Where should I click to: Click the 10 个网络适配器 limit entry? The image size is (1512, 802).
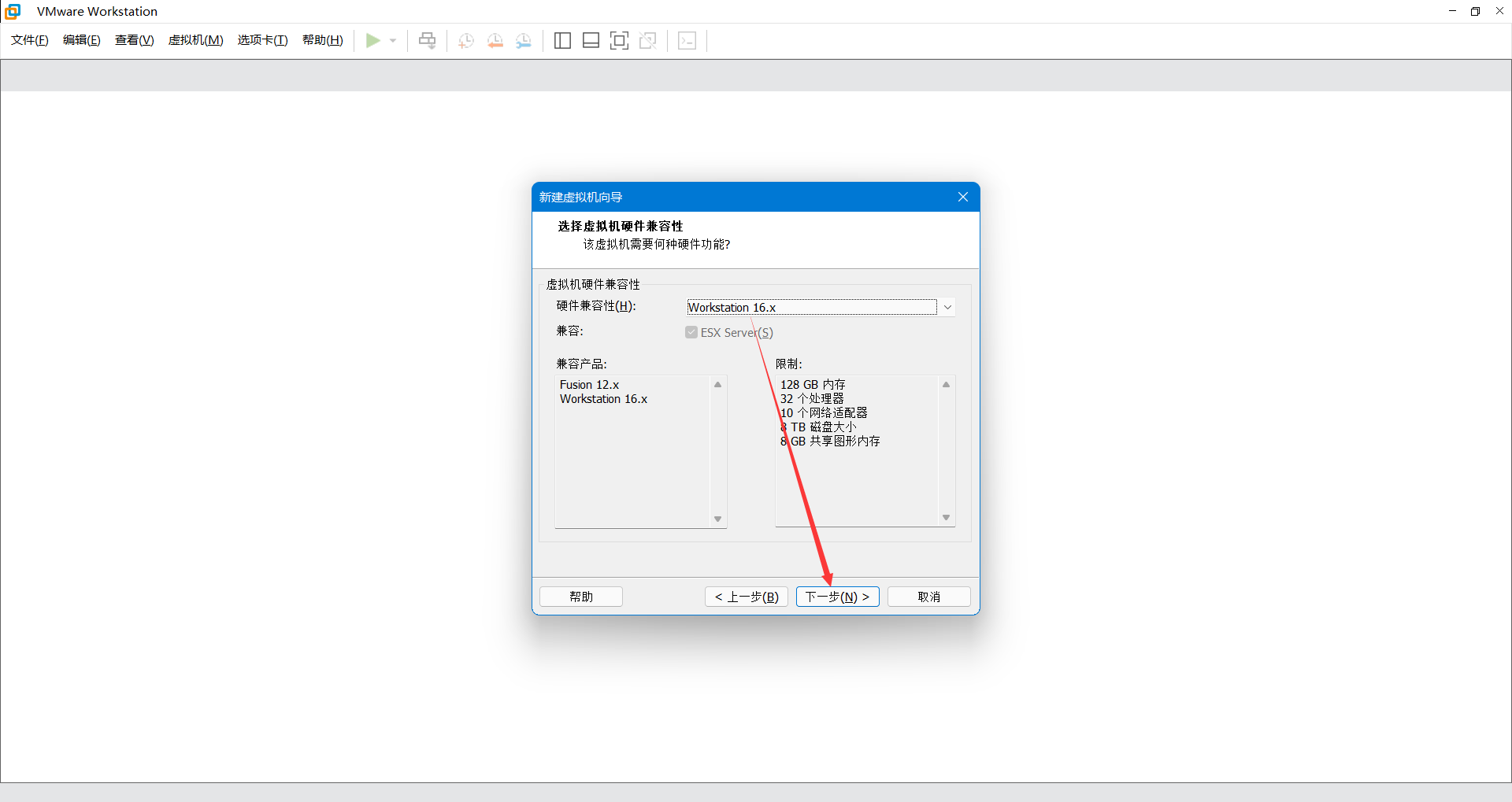click(824, 413)
